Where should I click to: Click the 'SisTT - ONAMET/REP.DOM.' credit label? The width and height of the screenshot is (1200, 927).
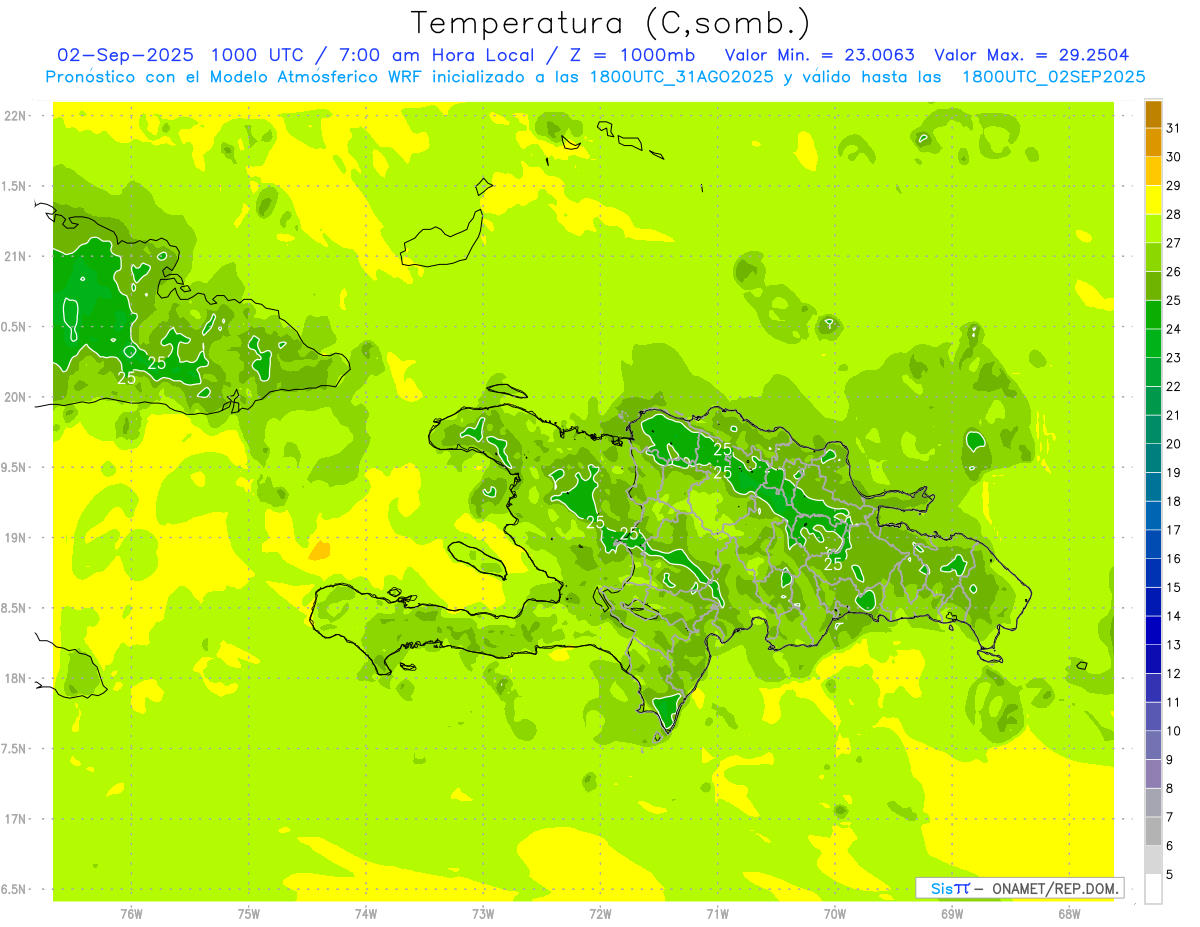(1020, 888)
